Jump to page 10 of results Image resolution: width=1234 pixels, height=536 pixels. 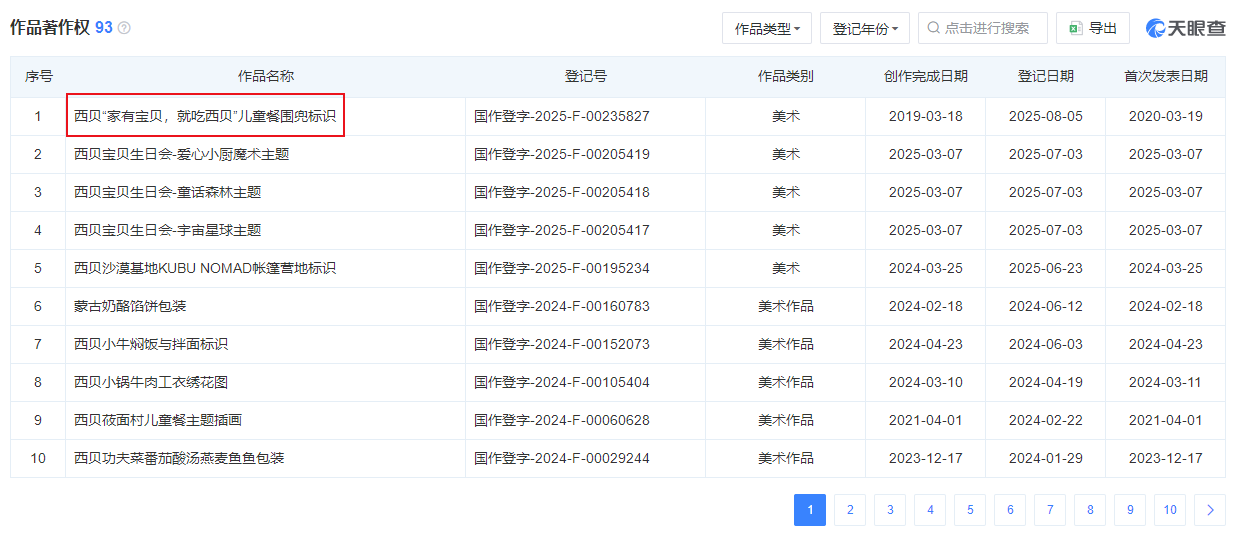coord(1170,510)
